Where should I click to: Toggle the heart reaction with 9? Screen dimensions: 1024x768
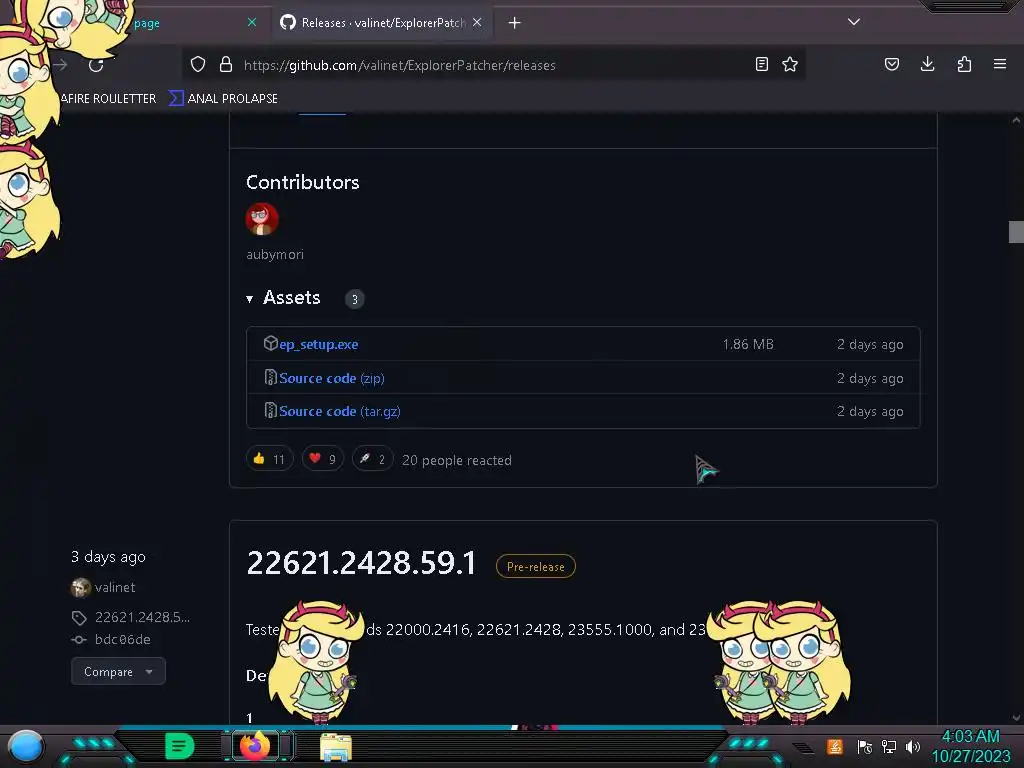(x=323, y=459)
